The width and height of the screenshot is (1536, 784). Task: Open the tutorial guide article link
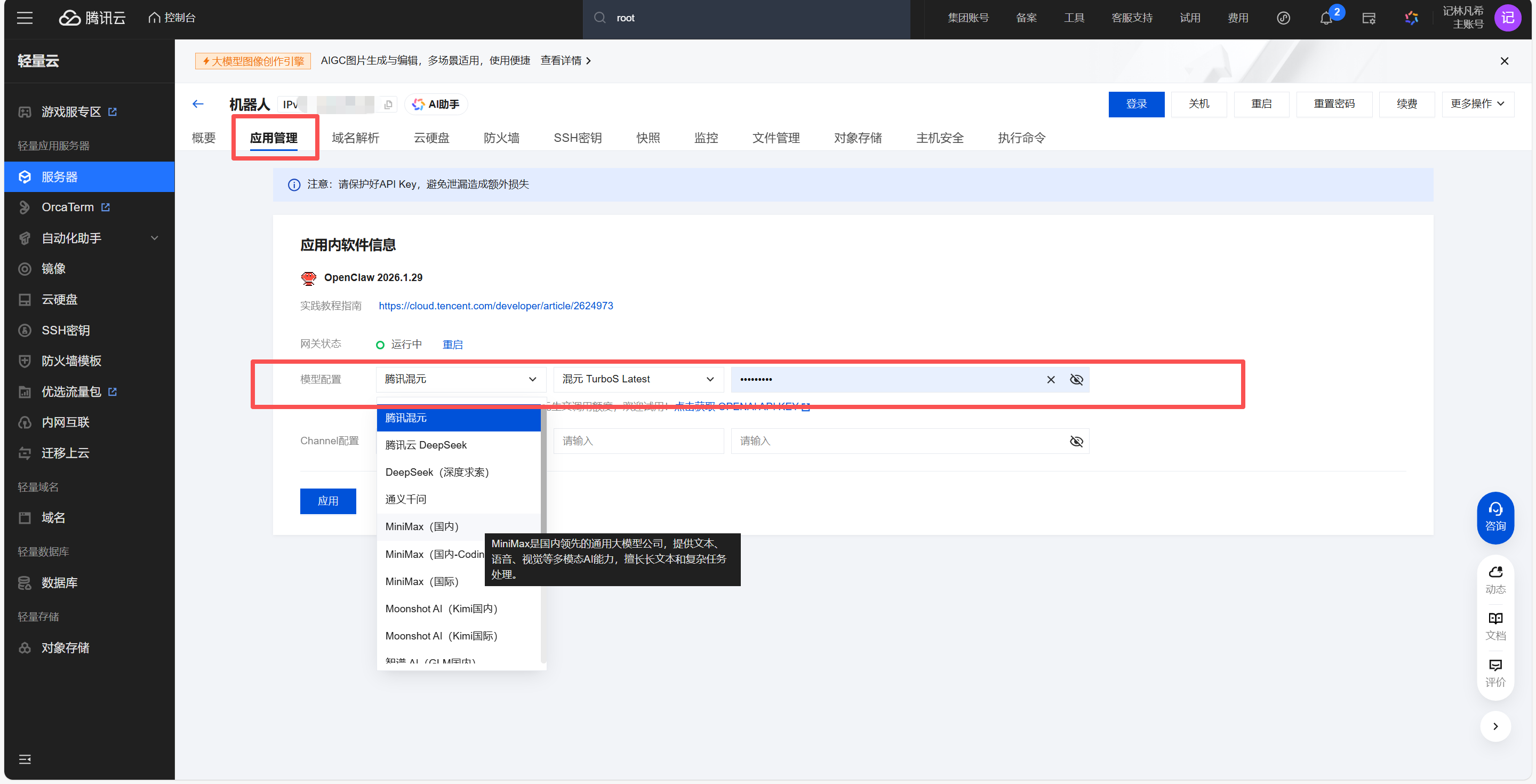[495, 306]
